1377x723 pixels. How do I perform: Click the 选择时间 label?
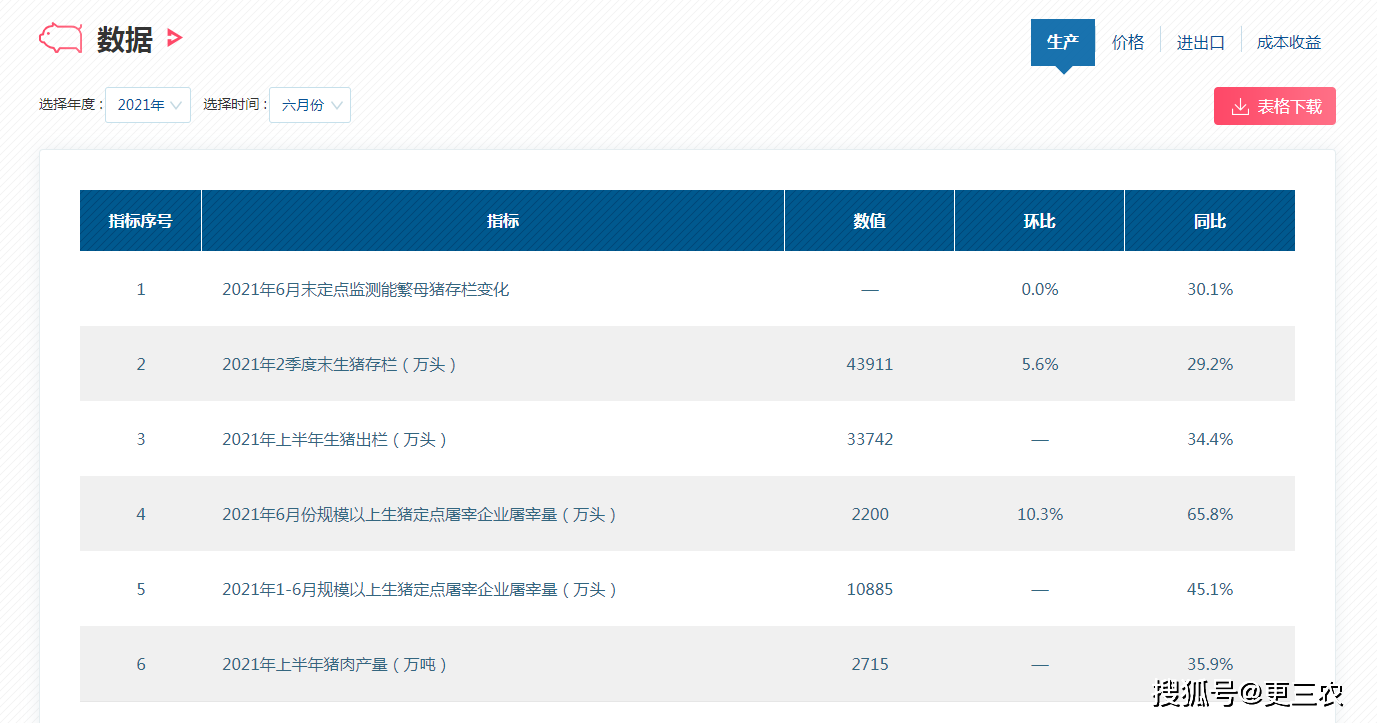tap(235, 104)
